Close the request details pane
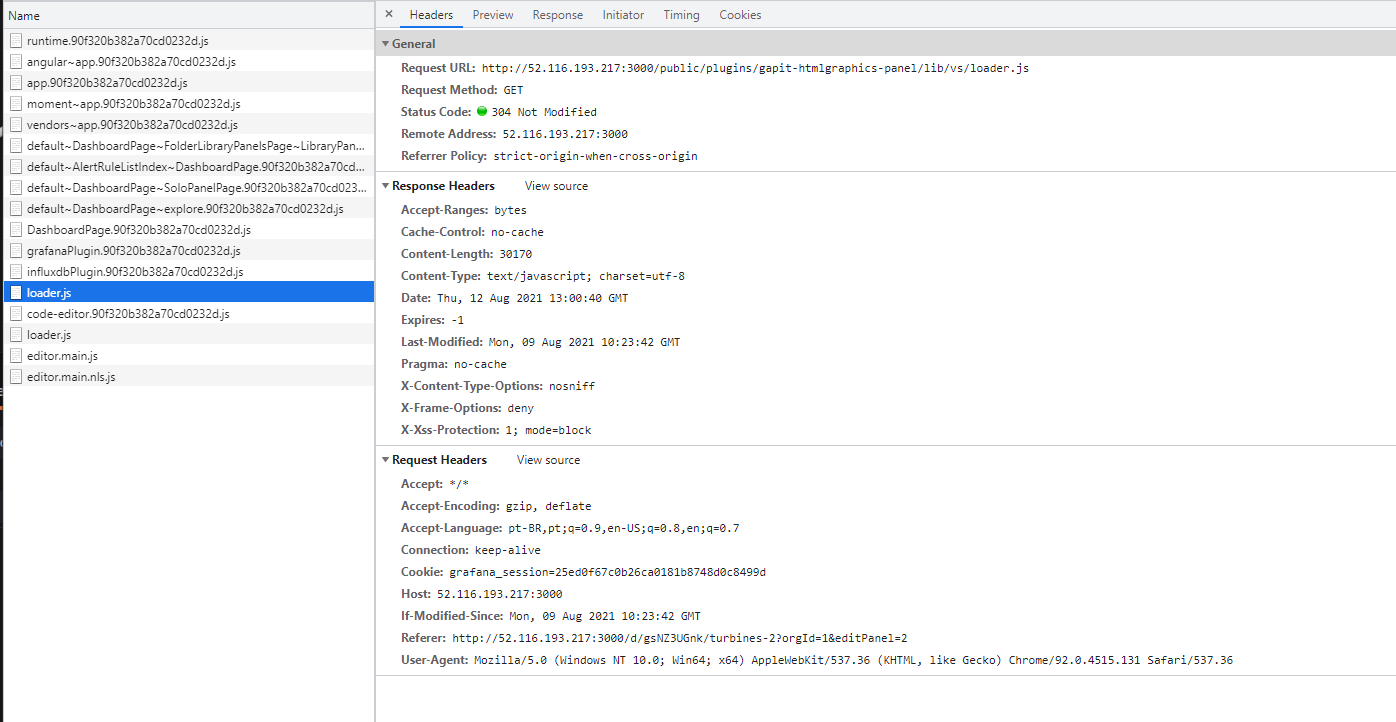 point(389,14)
